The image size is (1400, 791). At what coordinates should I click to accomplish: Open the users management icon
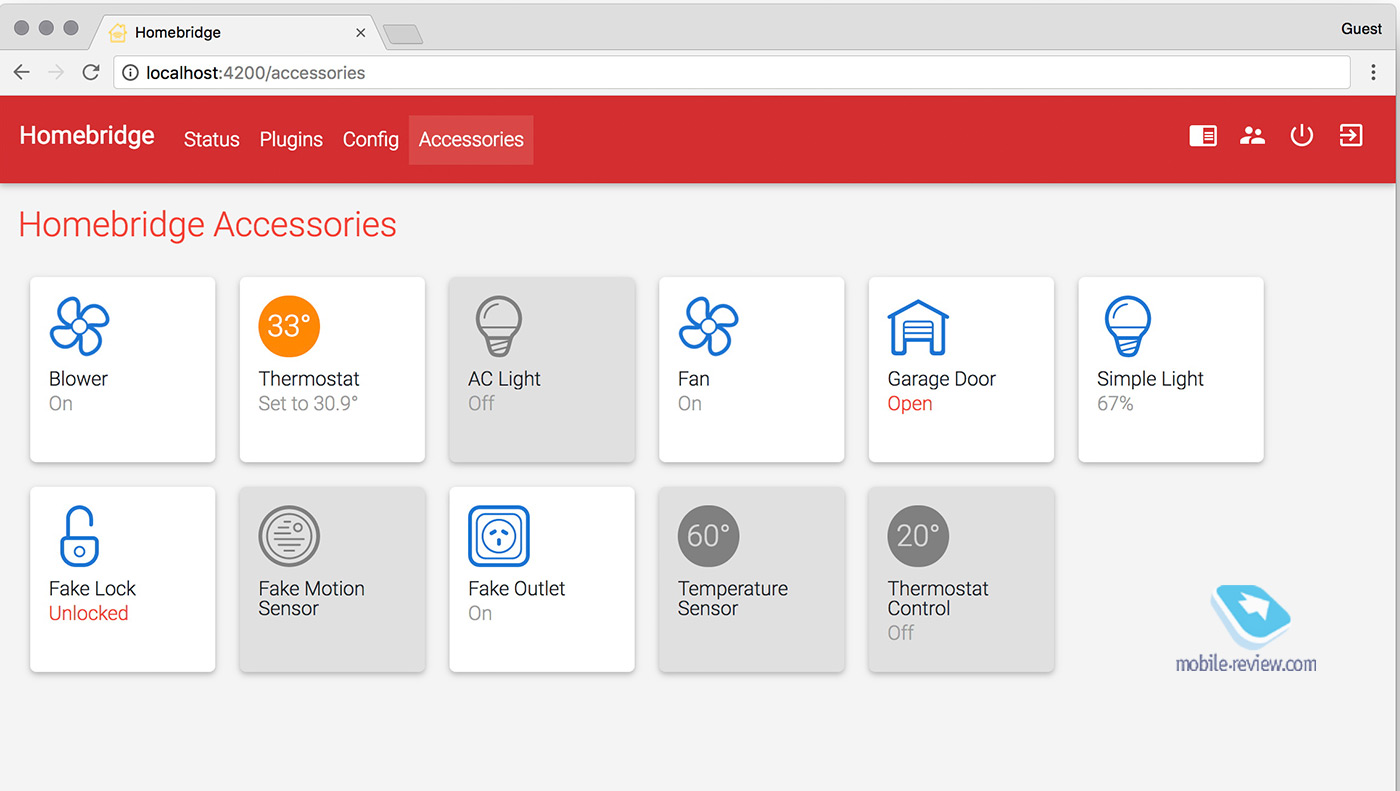tap(1252, 135)
